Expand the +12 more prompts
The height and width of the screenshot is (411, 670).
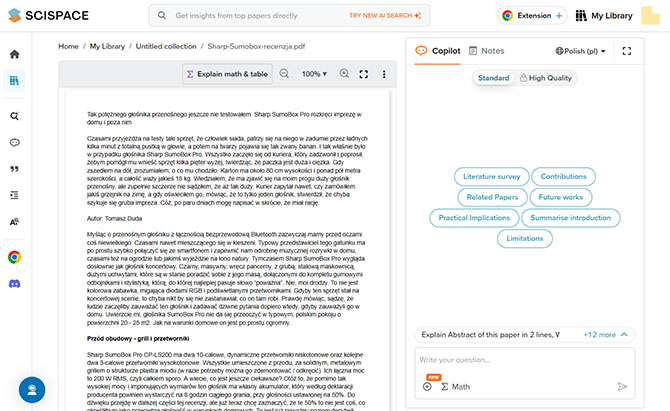(x=605, y=335)
